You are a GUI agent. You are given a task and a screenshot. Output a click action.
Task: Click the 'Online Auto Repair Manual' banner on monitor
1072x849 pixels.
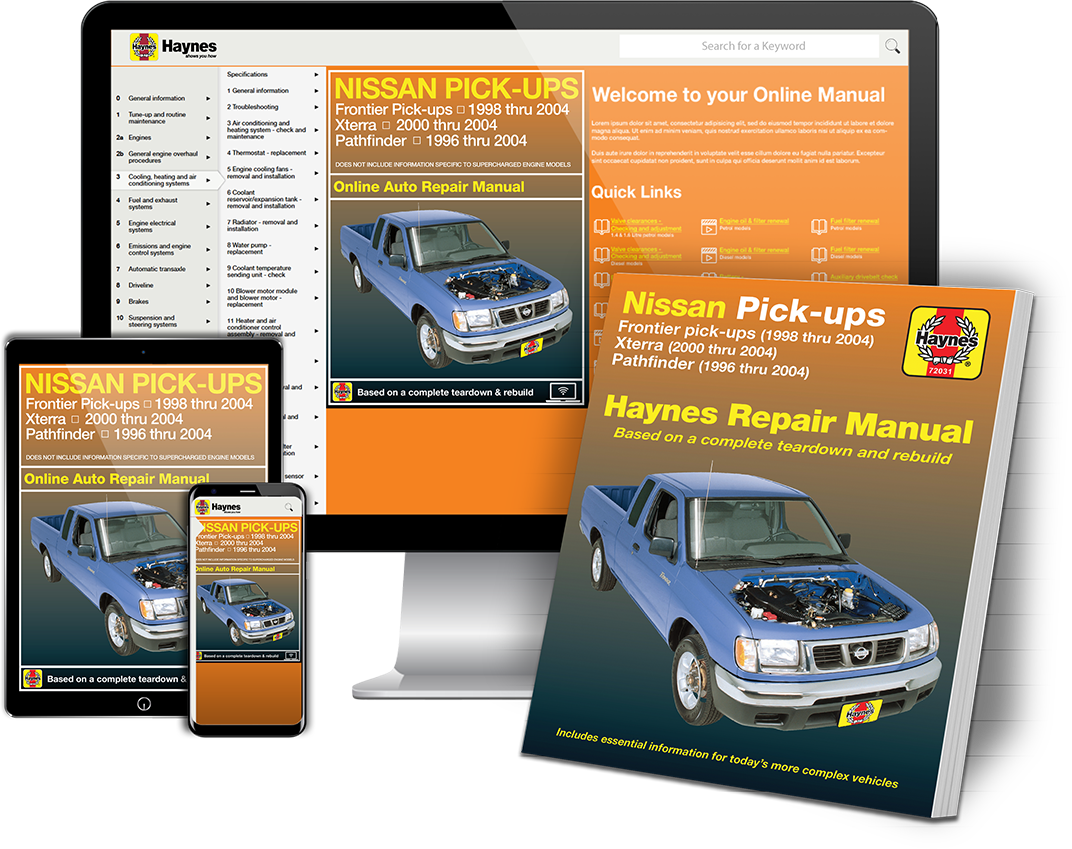(456, 187)
